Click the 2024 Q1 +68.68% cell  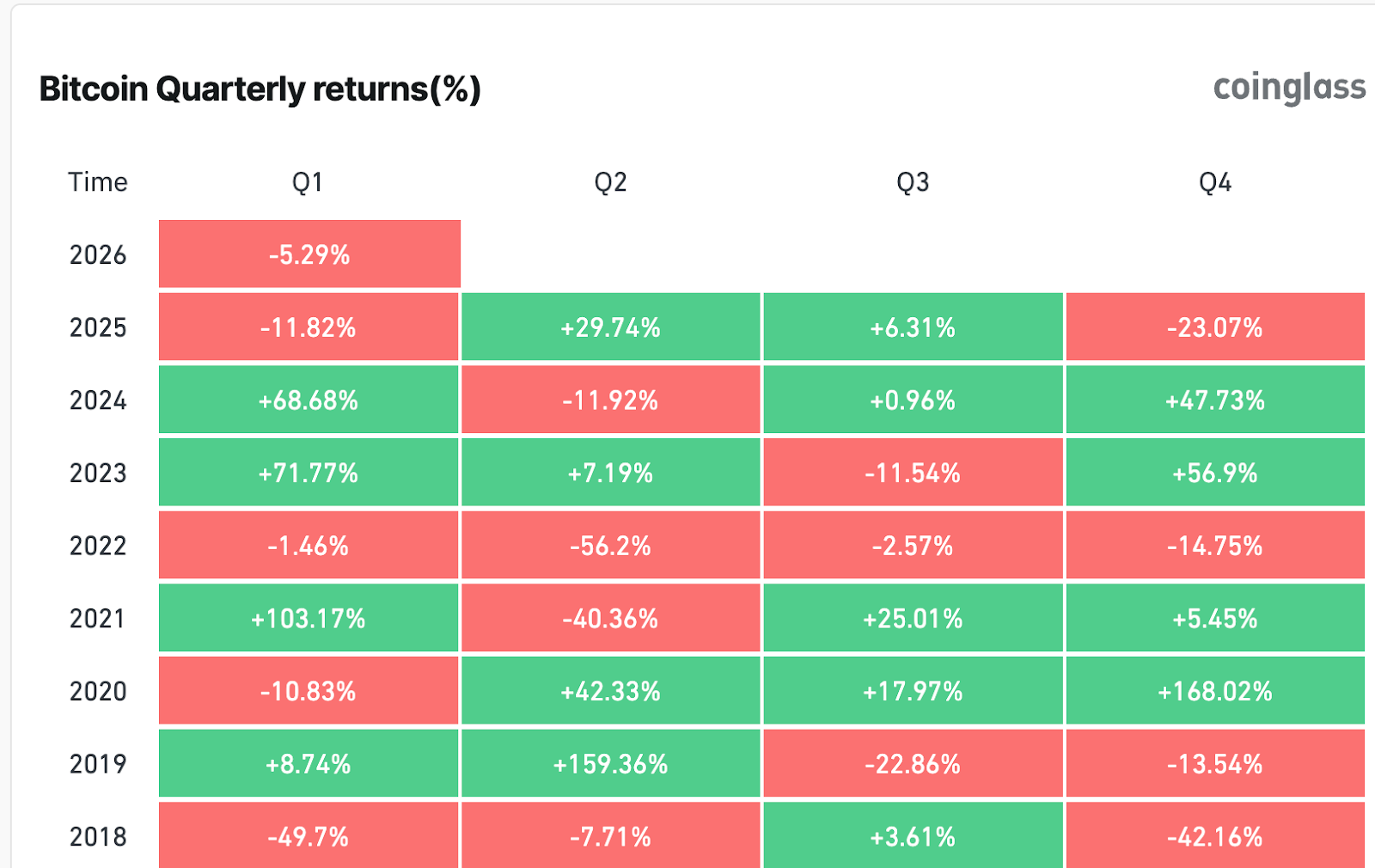309,400
